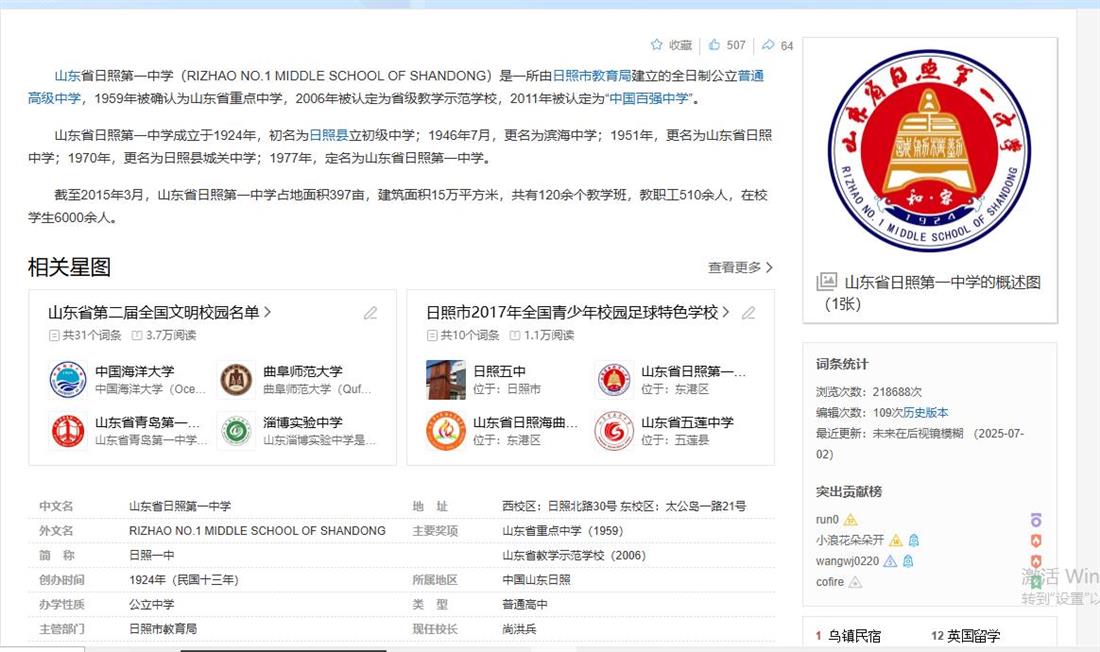Select the 尚洪兵 principal name

pos(519,629)
